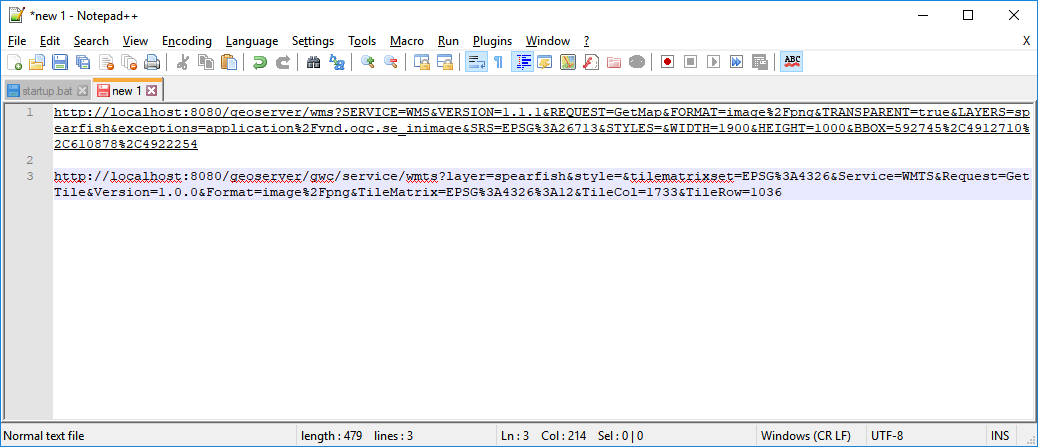Click the Close All toolbar icon
This screenshot has height=447, width=1038.
(129, 62)
